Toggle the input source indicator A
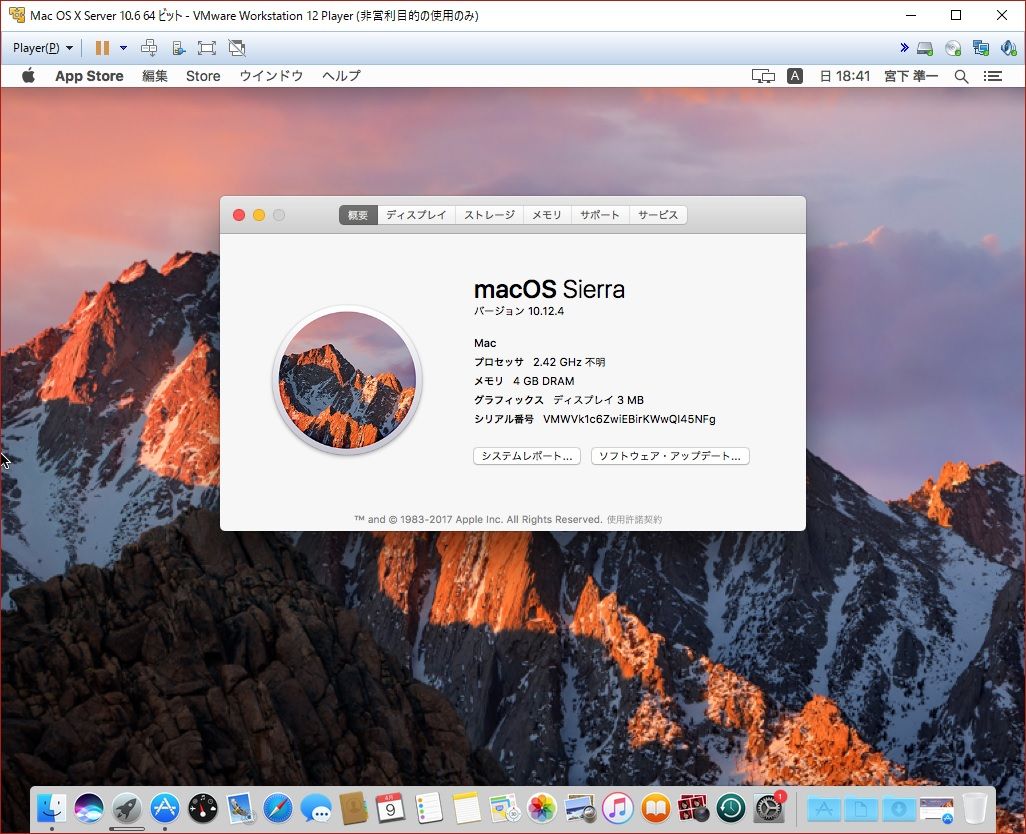Image resolution: width=1026 pixels, height=834 pixels. (795, 76)
